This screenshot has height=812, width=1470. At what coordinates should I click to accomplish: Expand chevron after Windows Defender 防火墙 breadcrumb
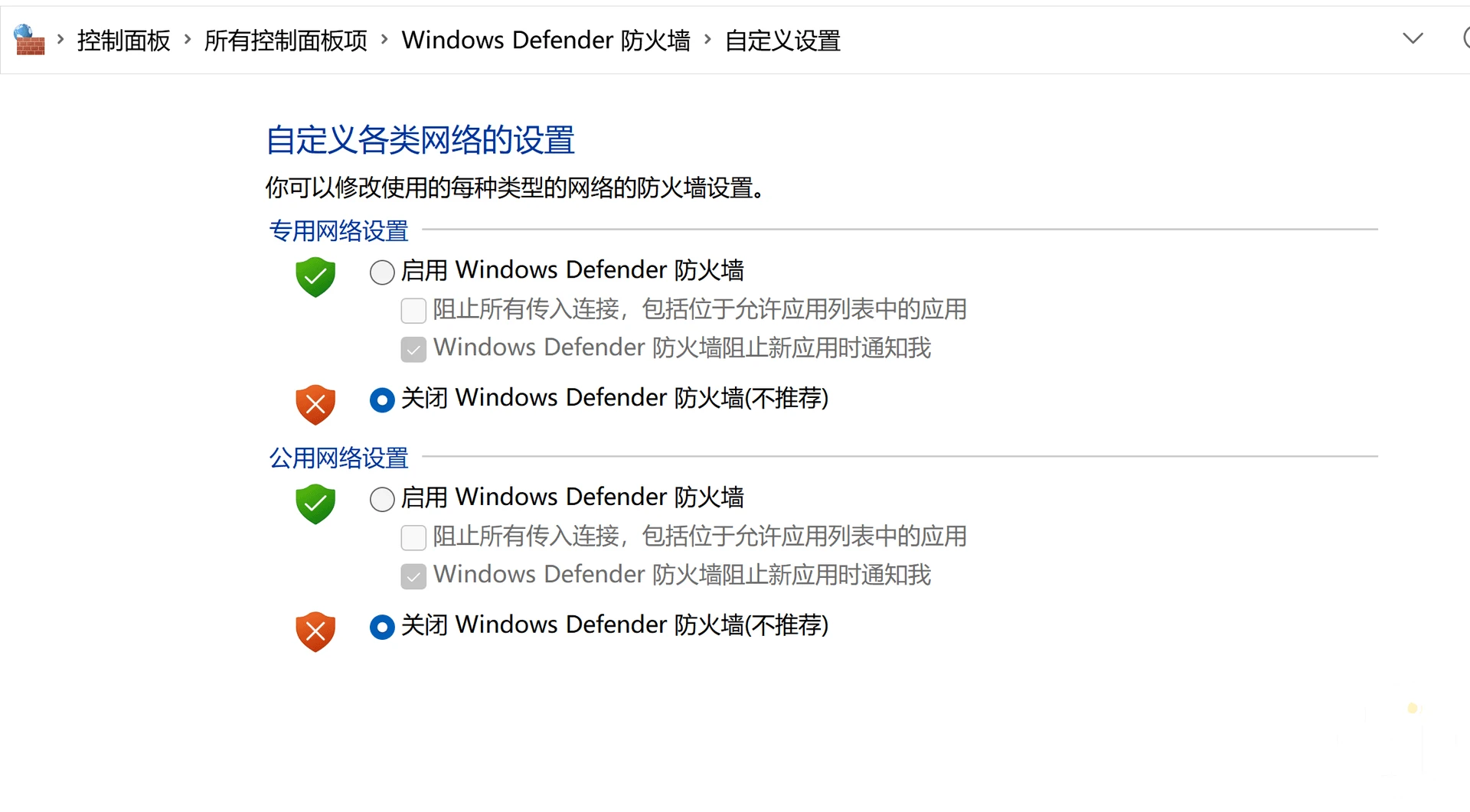pos(707,39)
